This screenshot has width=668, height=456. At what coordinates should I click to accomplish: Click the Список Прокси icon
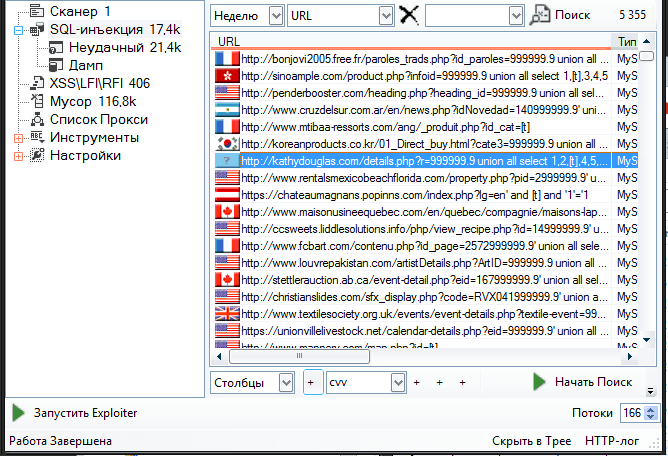click(37, 119)
